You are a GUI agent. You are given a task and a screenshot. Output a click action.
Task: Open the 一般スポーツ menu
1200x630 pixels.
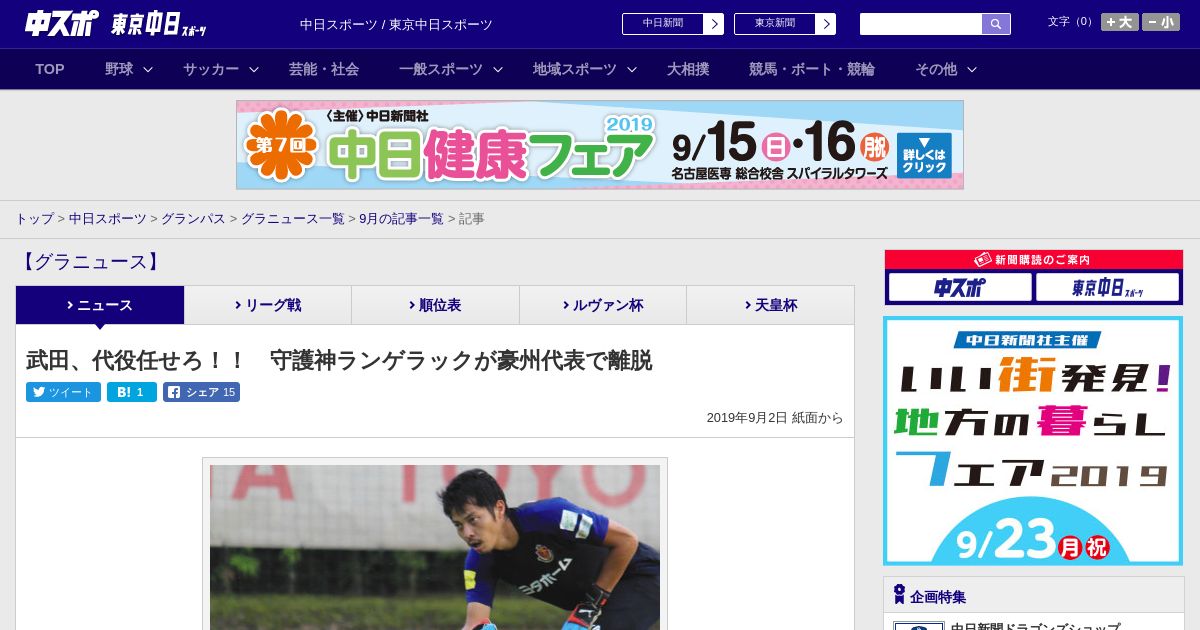[441, 69]
